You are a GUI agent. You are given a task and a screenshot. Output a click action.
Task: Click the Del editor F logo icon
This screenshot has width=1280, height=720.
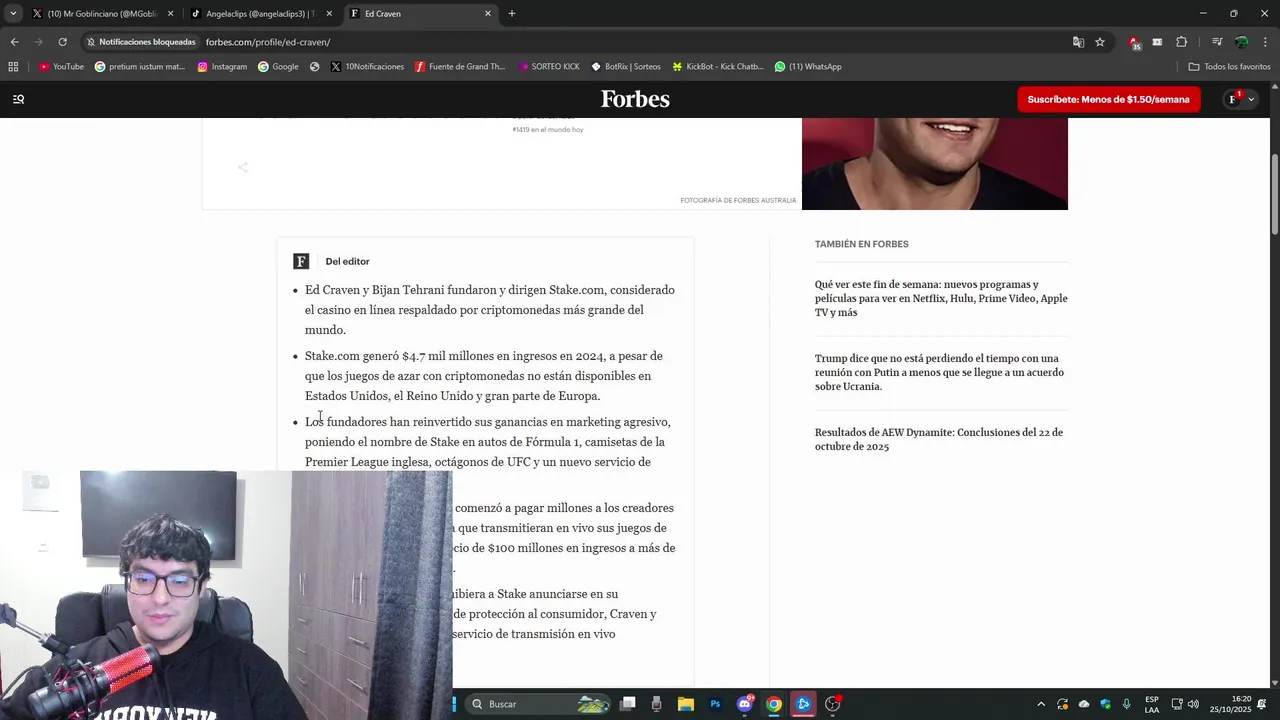(301, 261)
